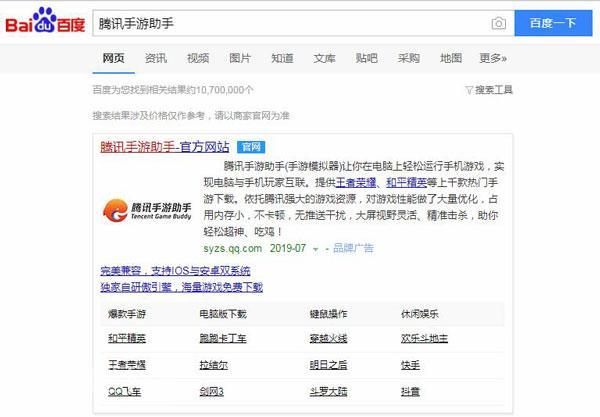Open the 欢乐斗地主 link
This screenshot has height=417, width=600.
(424, 339)
